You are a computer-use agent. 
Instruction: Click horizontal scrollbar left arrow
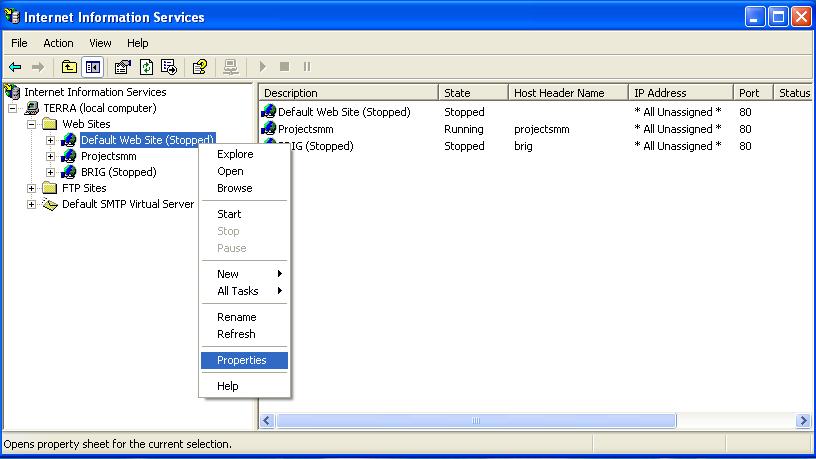(267, 420)
